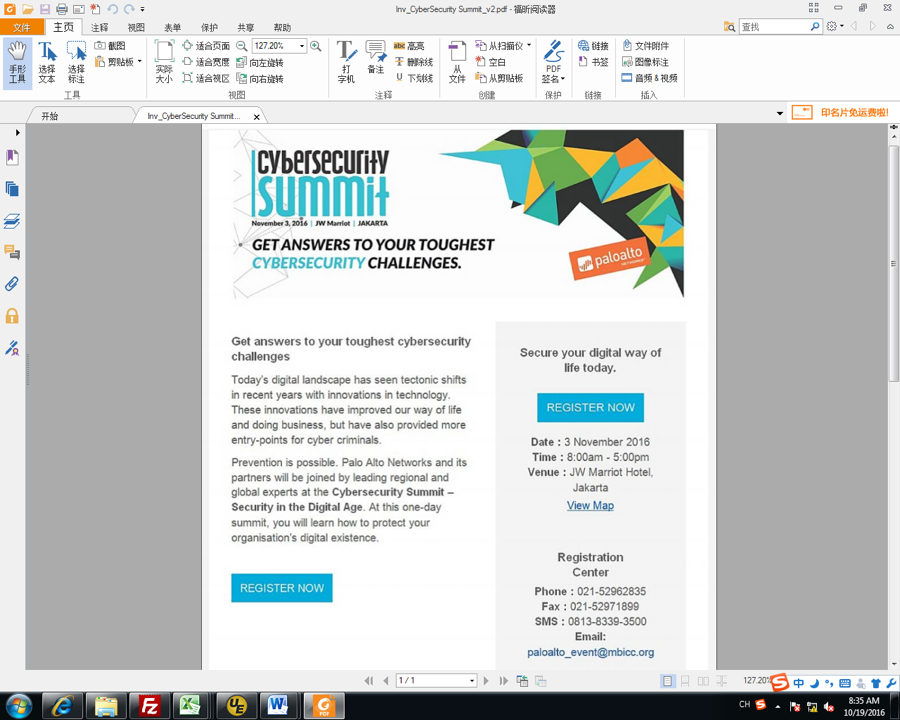
Task: Click the 印名片免运费啦! promo link
Action: (841, 113)
